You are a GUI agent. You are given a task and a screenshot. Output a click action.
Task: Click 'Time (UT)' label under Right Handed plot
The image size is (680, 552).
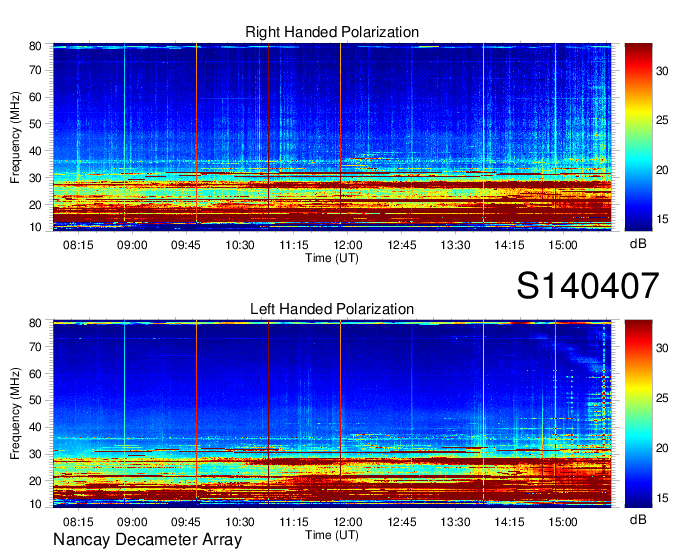pos(332,258)
